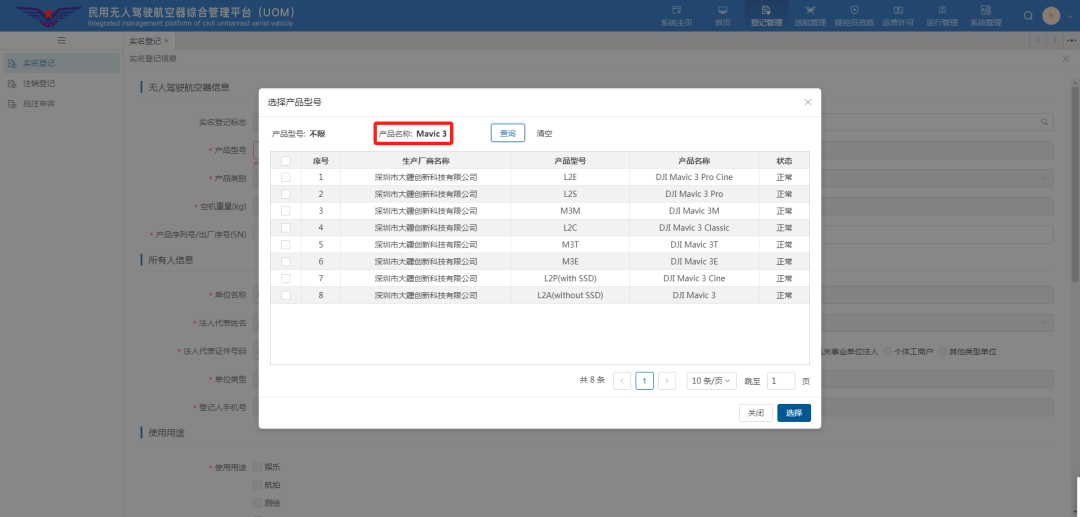Click 清空 to clear filters

(x=544, y=134)
